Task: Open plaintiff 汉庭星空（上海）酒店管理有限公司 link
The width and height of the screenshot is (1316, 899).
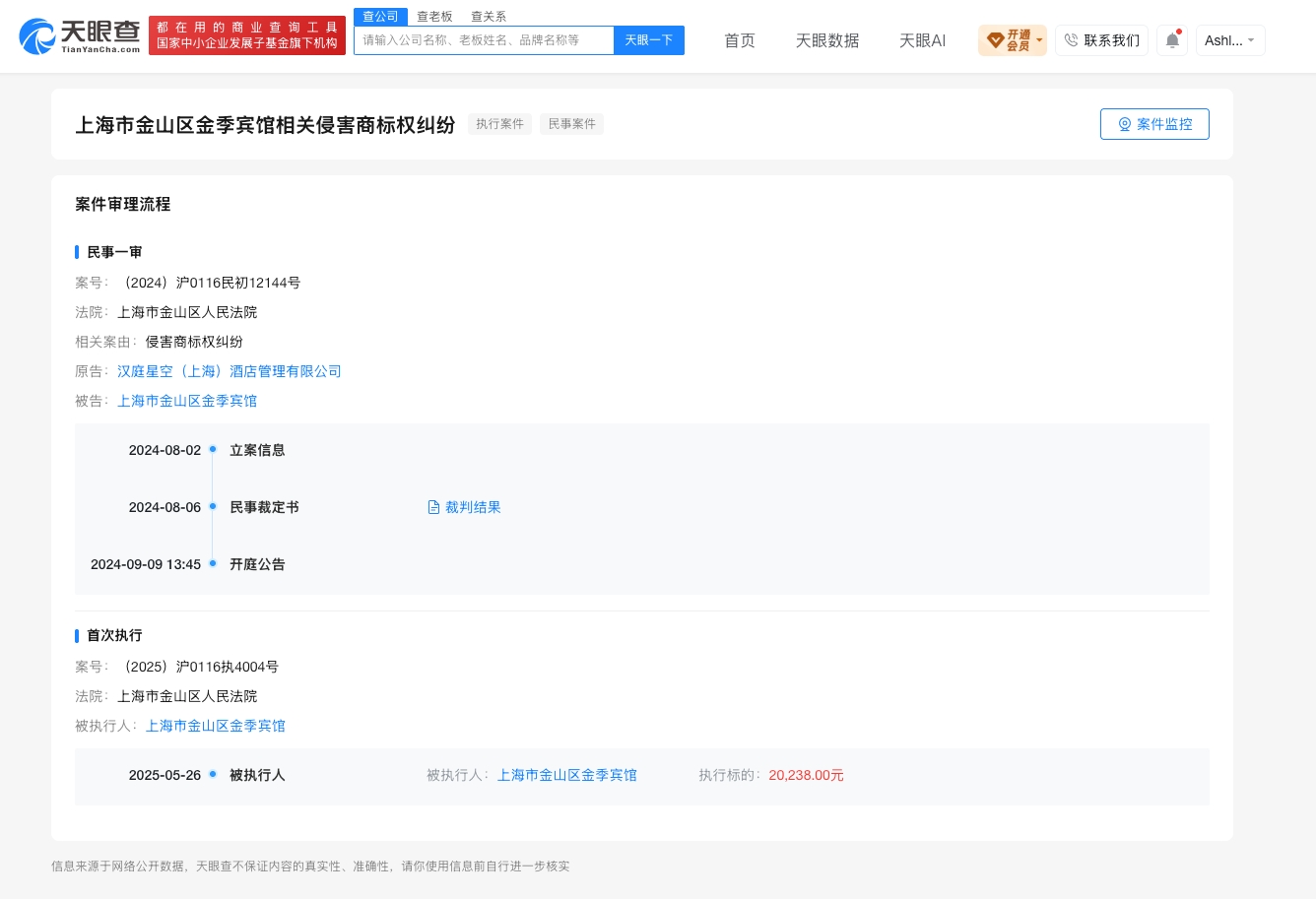Action: [x=230, y=371]
